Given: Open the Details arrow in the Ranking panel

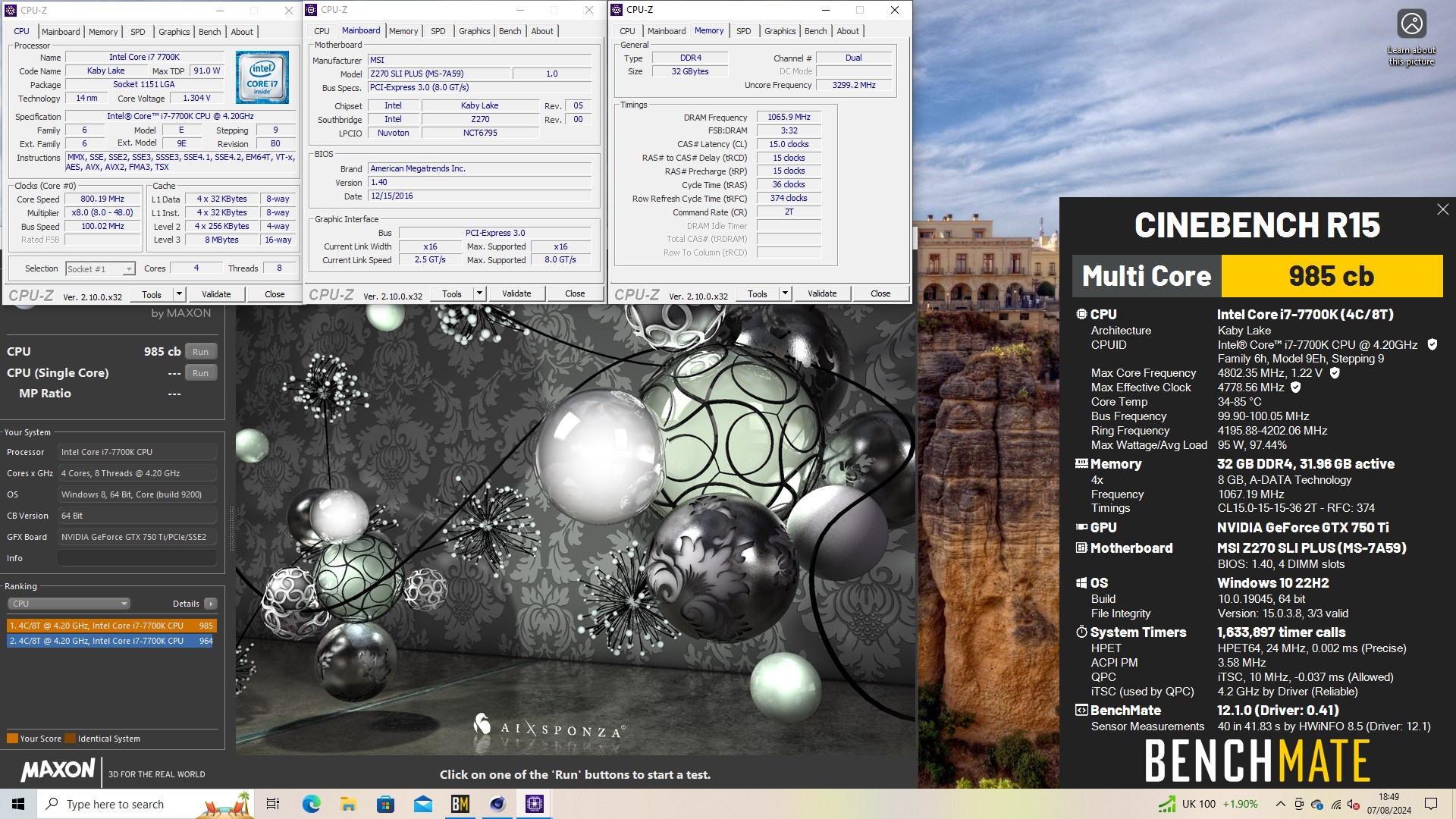Looking at the screenshot, I should (x=210, y=604).
